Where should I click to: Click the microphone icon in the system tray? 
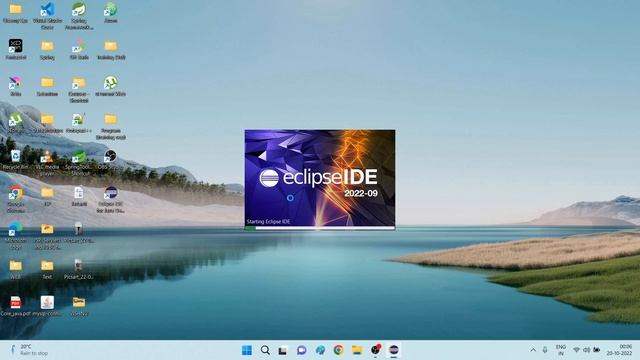pyautogui.click(x=545, y=350)
